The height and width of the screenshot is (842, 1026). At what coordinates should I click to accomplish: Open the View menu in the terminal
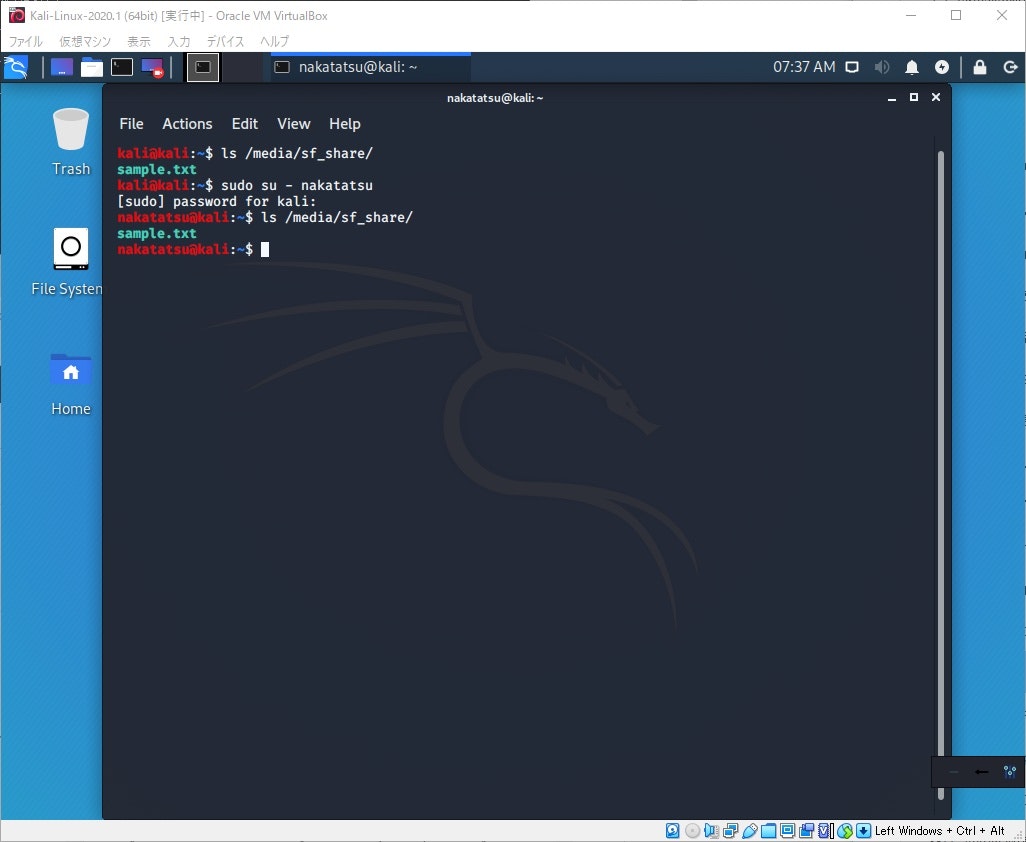tap(293, 123)
